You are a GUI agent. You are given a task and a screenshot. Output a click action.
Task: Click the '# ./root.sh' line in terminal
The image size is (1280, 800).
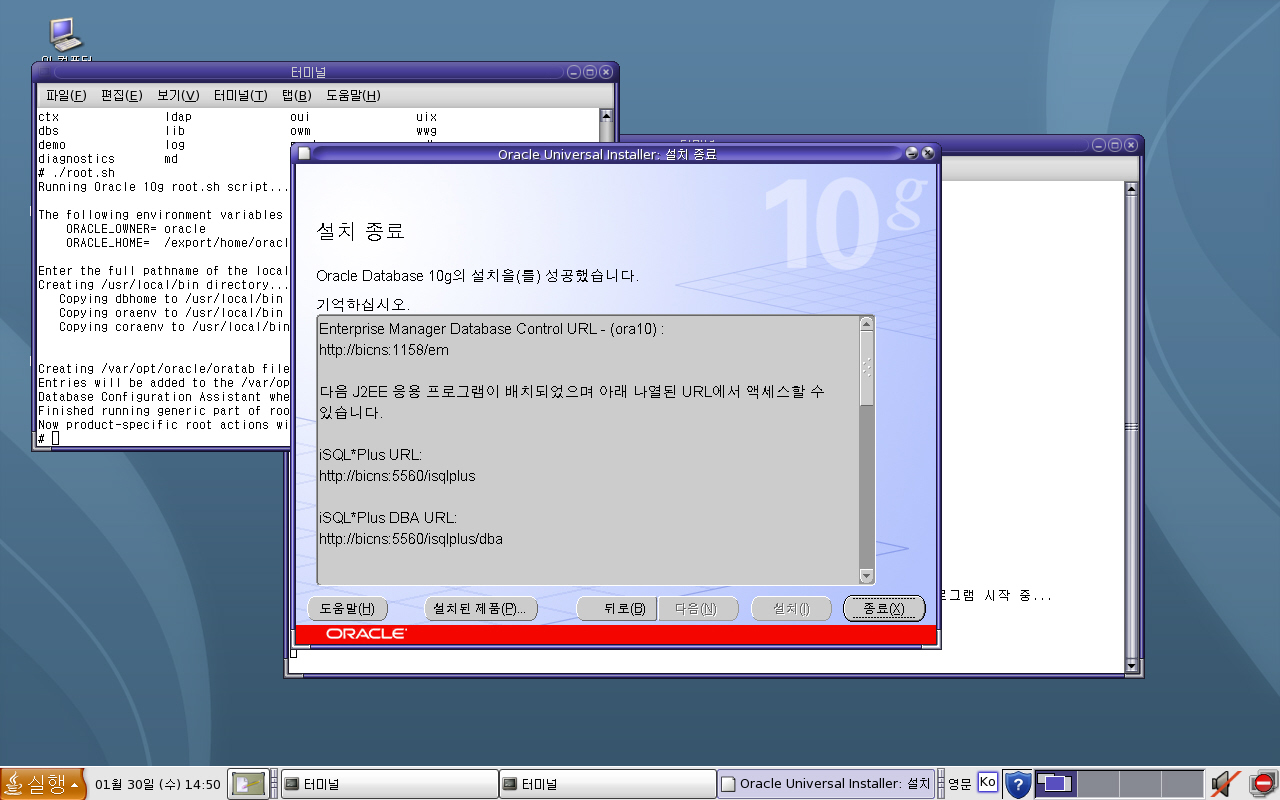[x=77, y=173]
